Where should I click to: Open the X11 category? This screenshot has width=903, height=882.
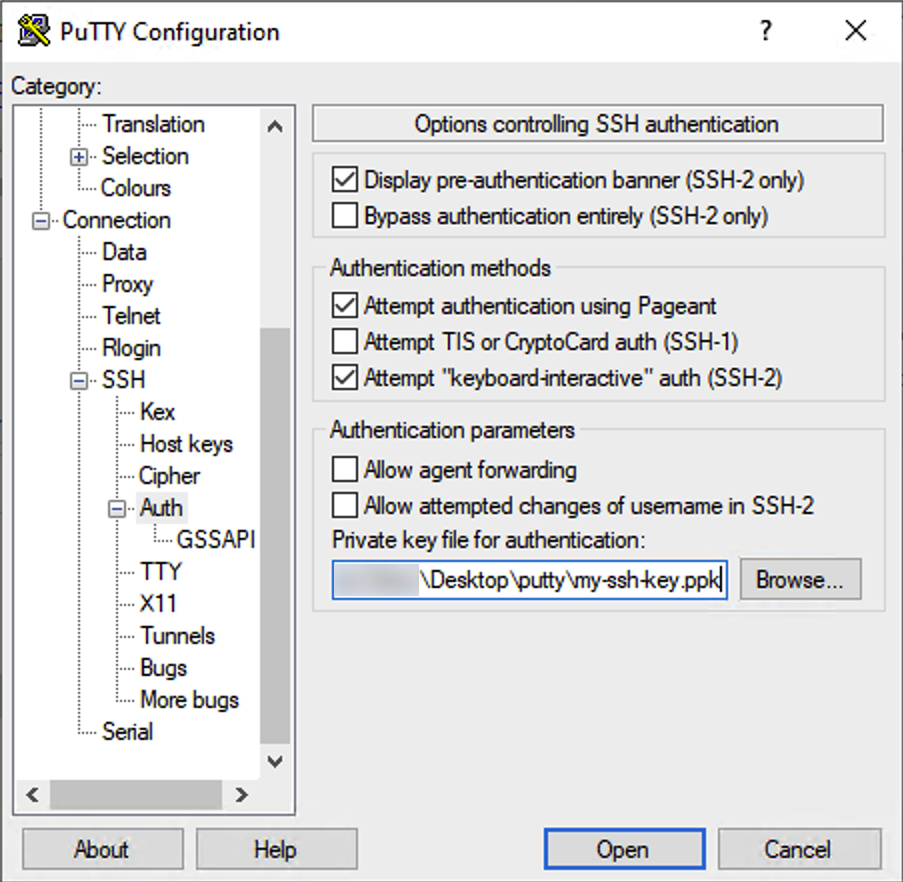click(158, 603)
